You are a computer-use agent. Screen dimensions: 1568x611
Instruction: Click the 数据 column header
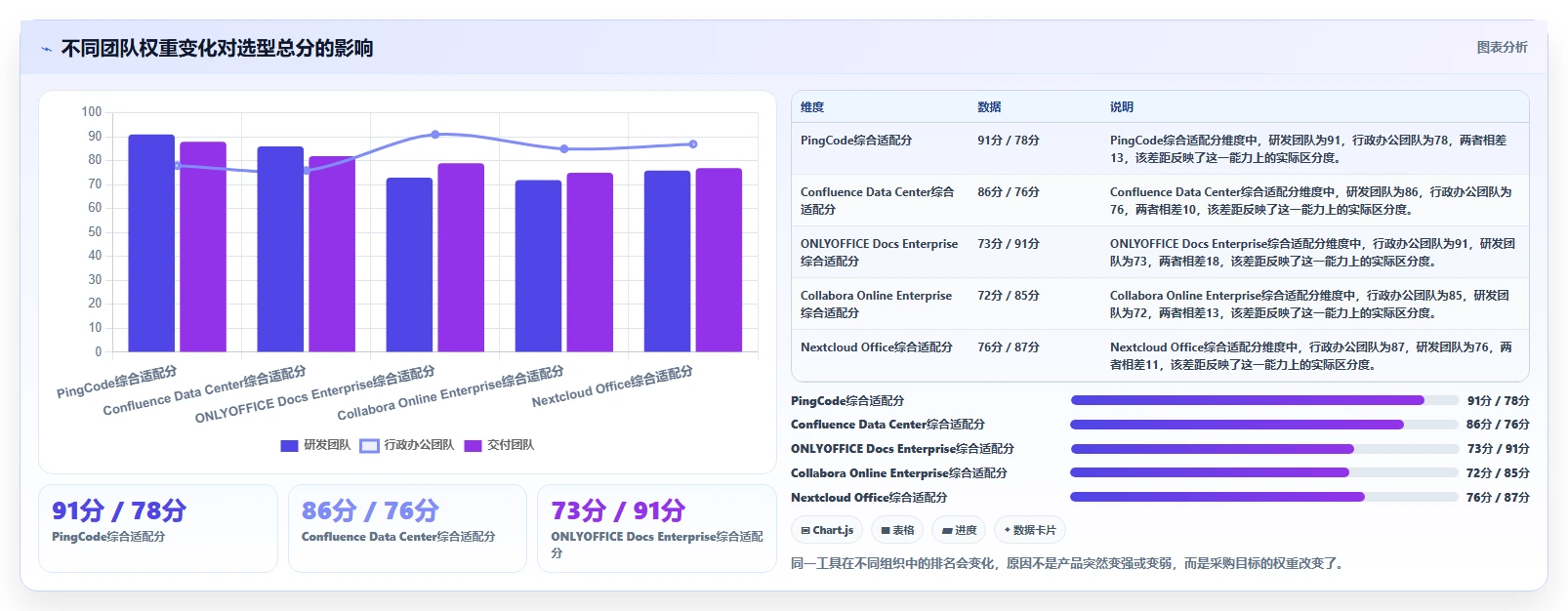pyautogui.click(x=989, y=107)
